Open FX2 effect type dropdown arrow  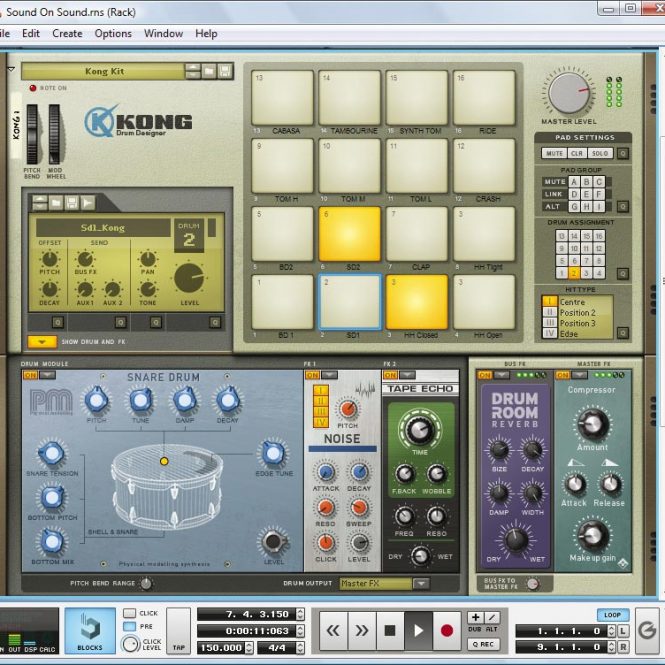pyautogui.click(x=408, y=375)
